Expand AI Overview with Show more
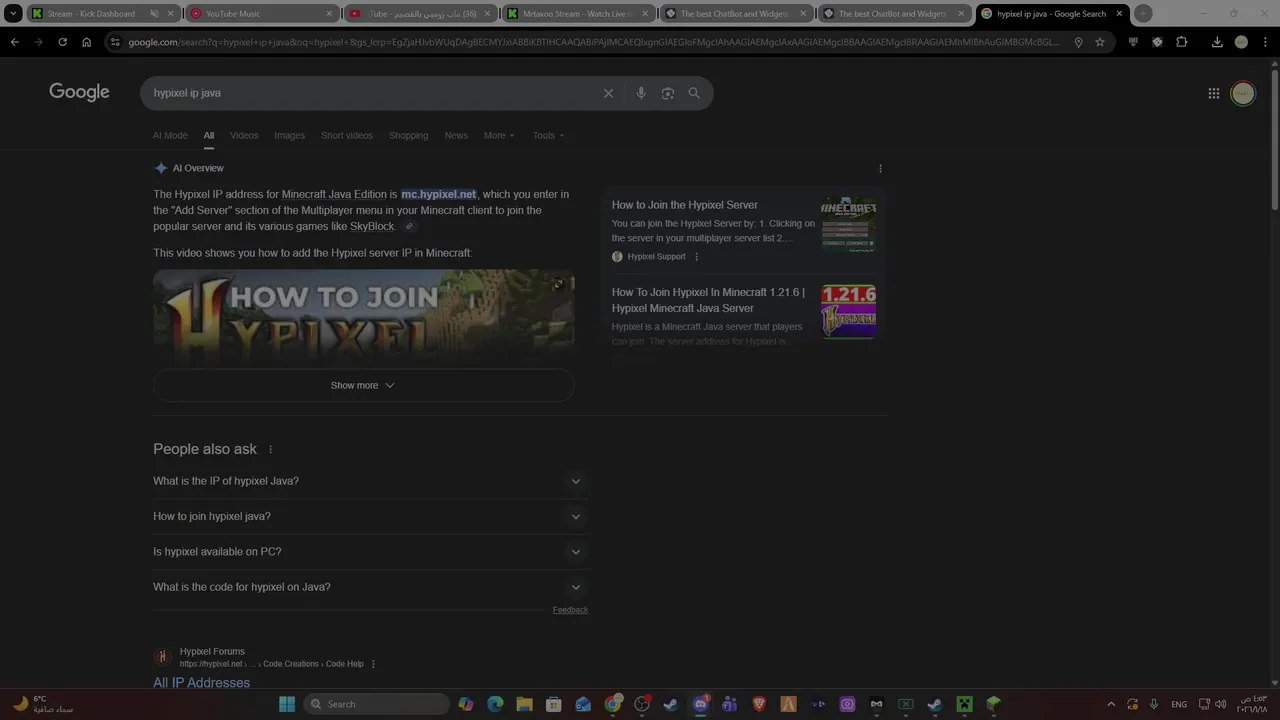The height and width of the screenshot is (720, 1280). [x=363, y=385]
